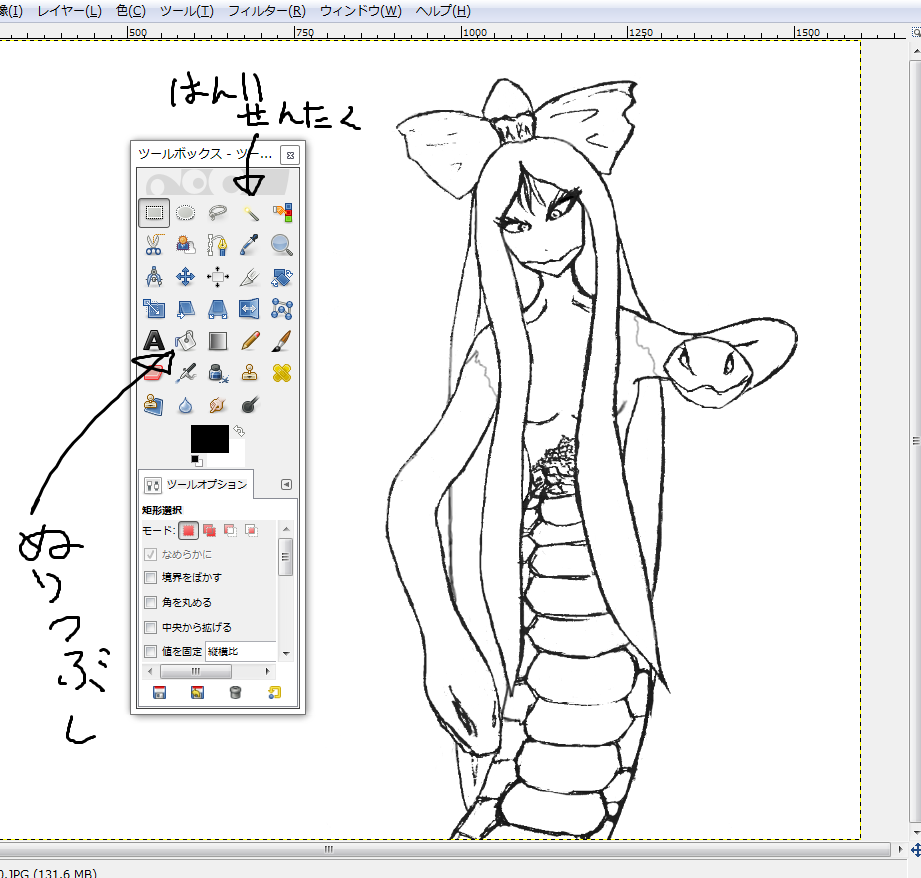The image size is (921, 878).
Task: Select the Clone stamp tool
Action: tap(250, 373)
